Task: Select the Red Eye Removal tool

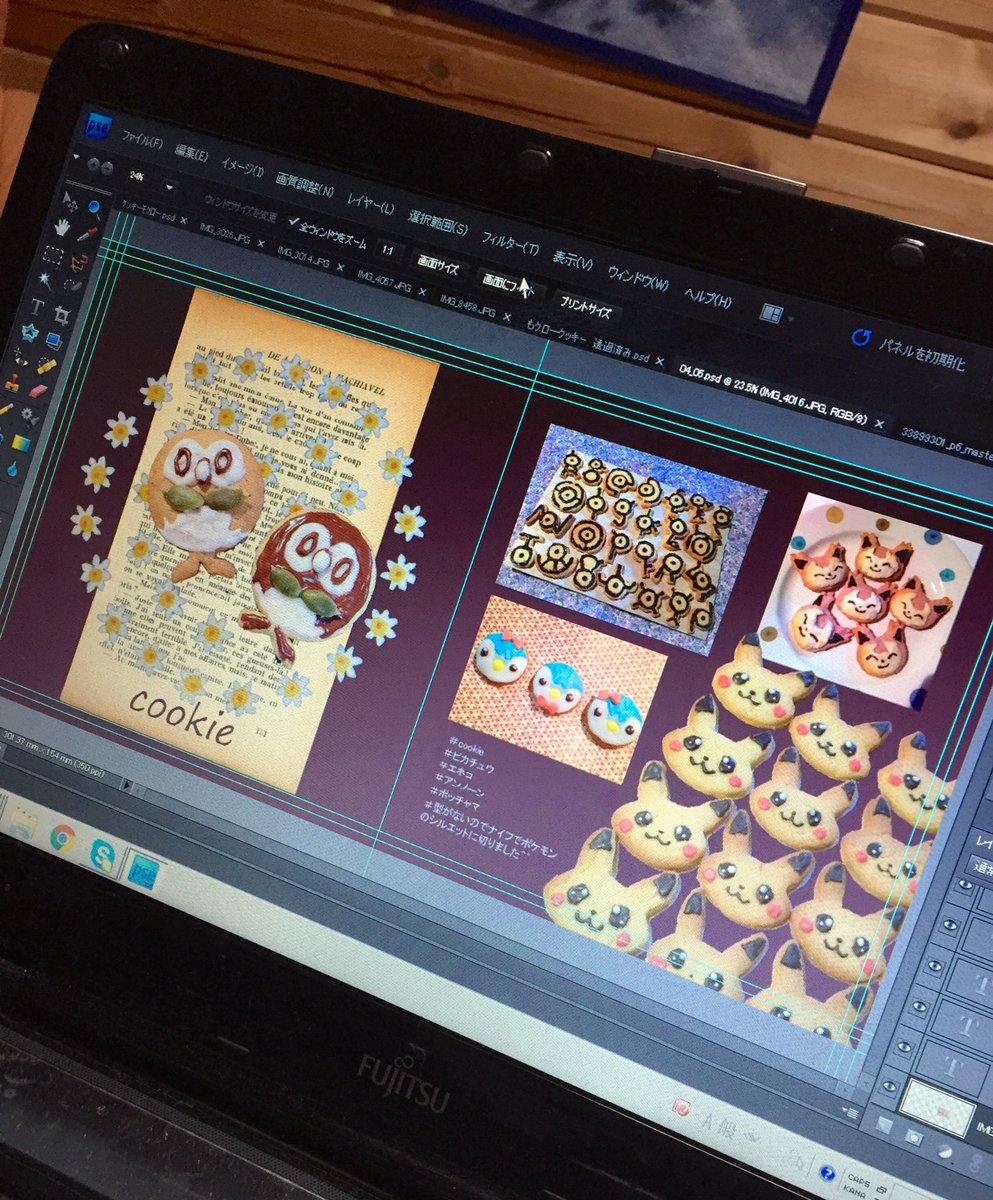Action: [21, 357]
